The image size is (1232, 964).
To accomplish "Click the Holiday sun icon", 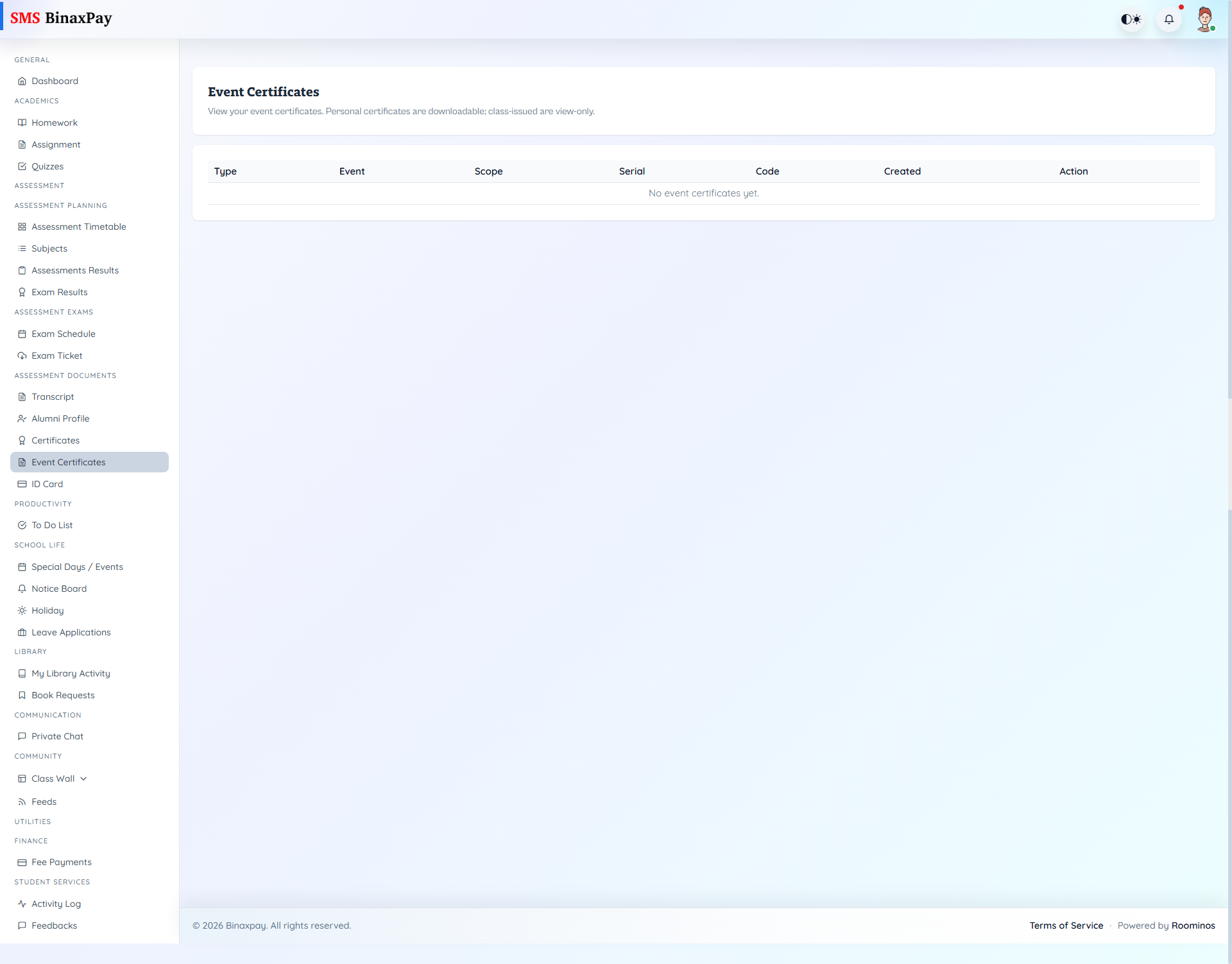I will coord(22,610).
